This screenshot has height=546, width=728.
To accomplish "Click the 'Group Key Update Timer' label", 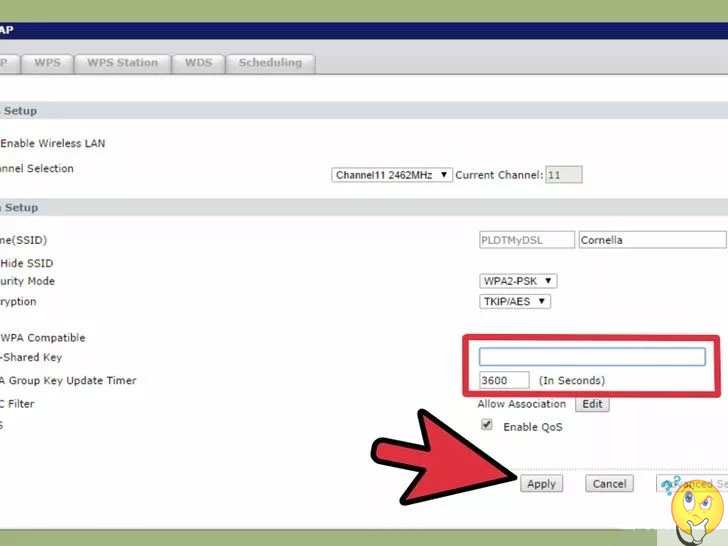I will [x=72, y=381].
